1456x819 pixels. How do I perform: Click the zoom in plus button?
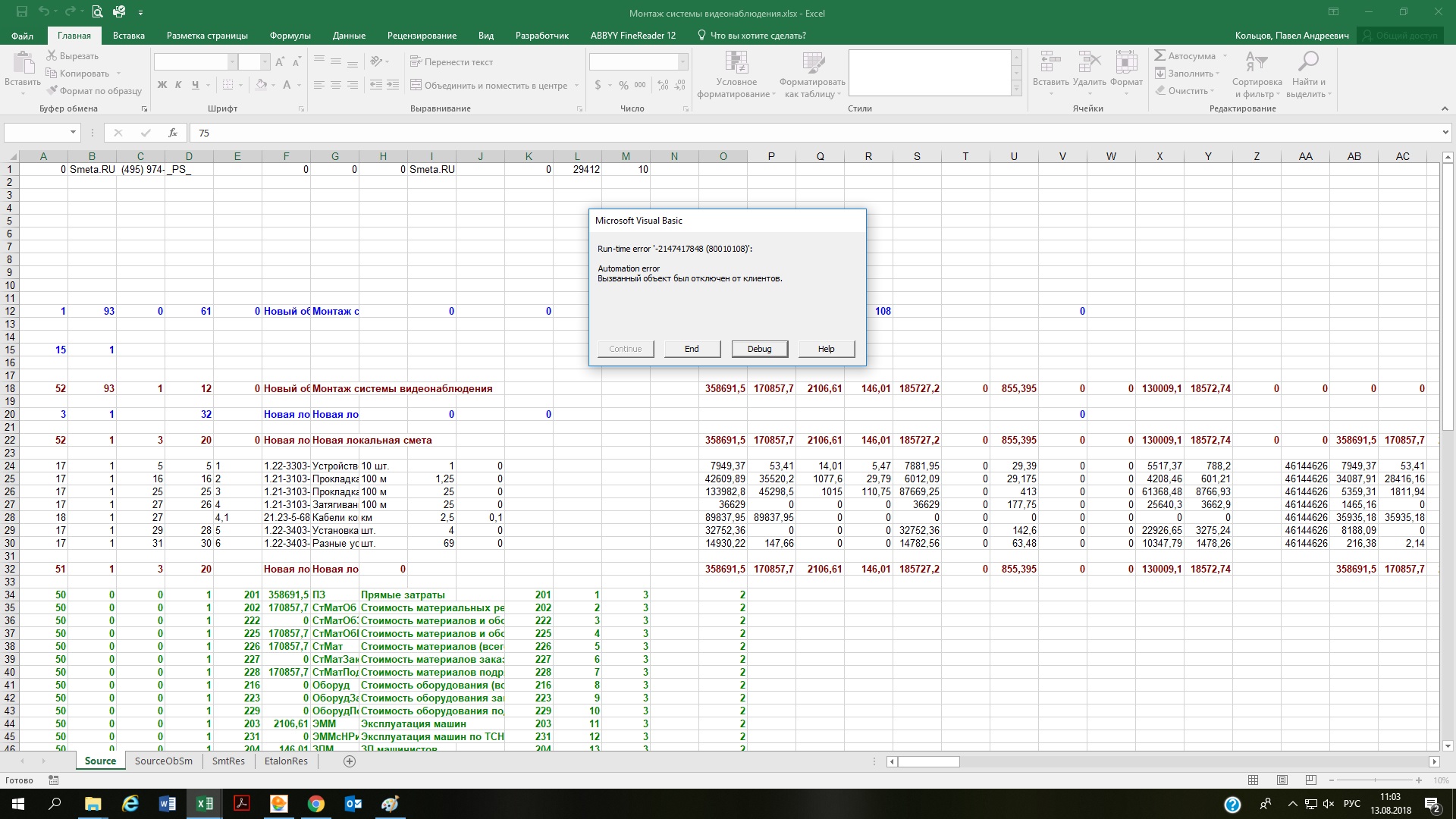(x=1419, y=780)
